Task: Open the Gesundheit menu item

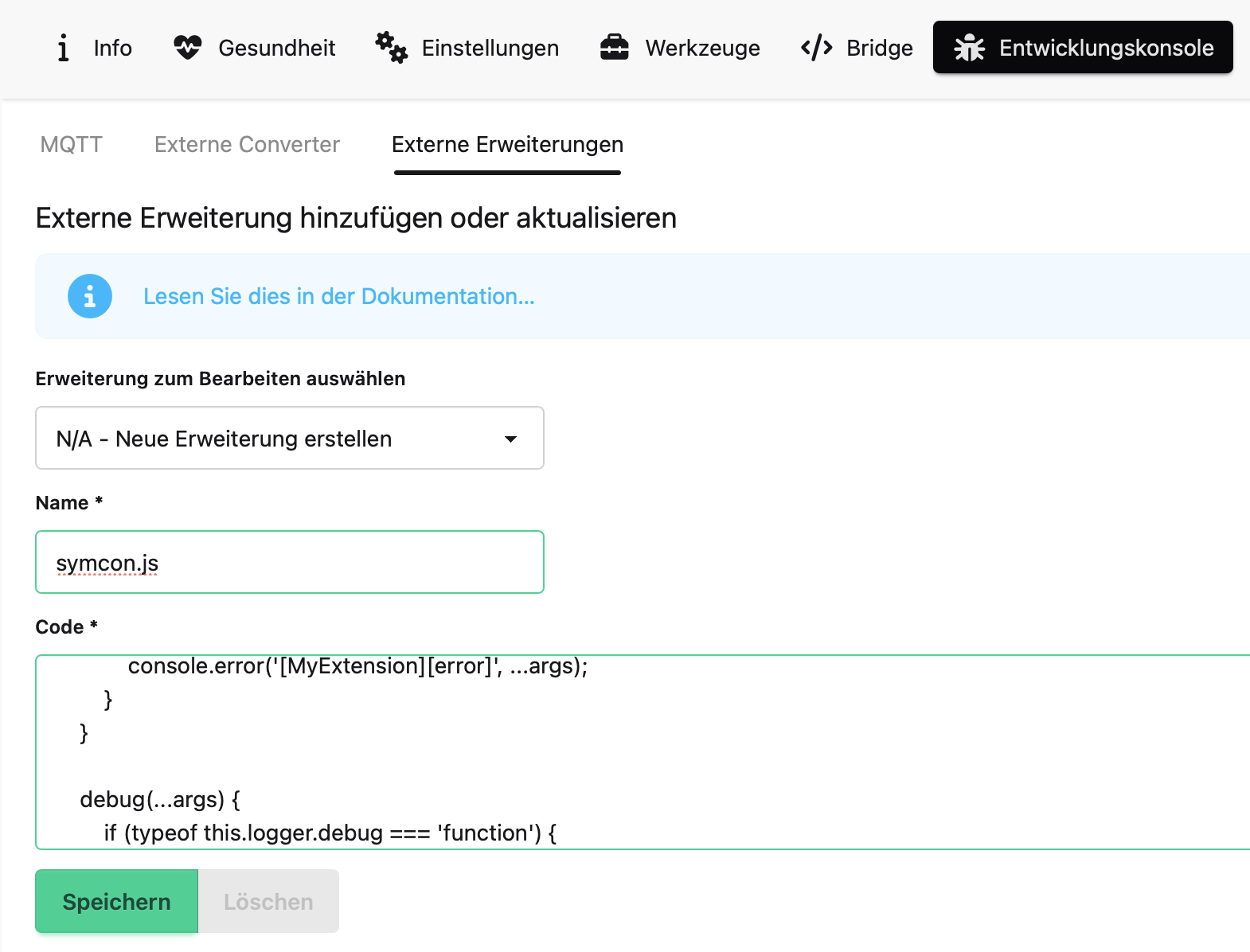Action: [x=276, y=48]
